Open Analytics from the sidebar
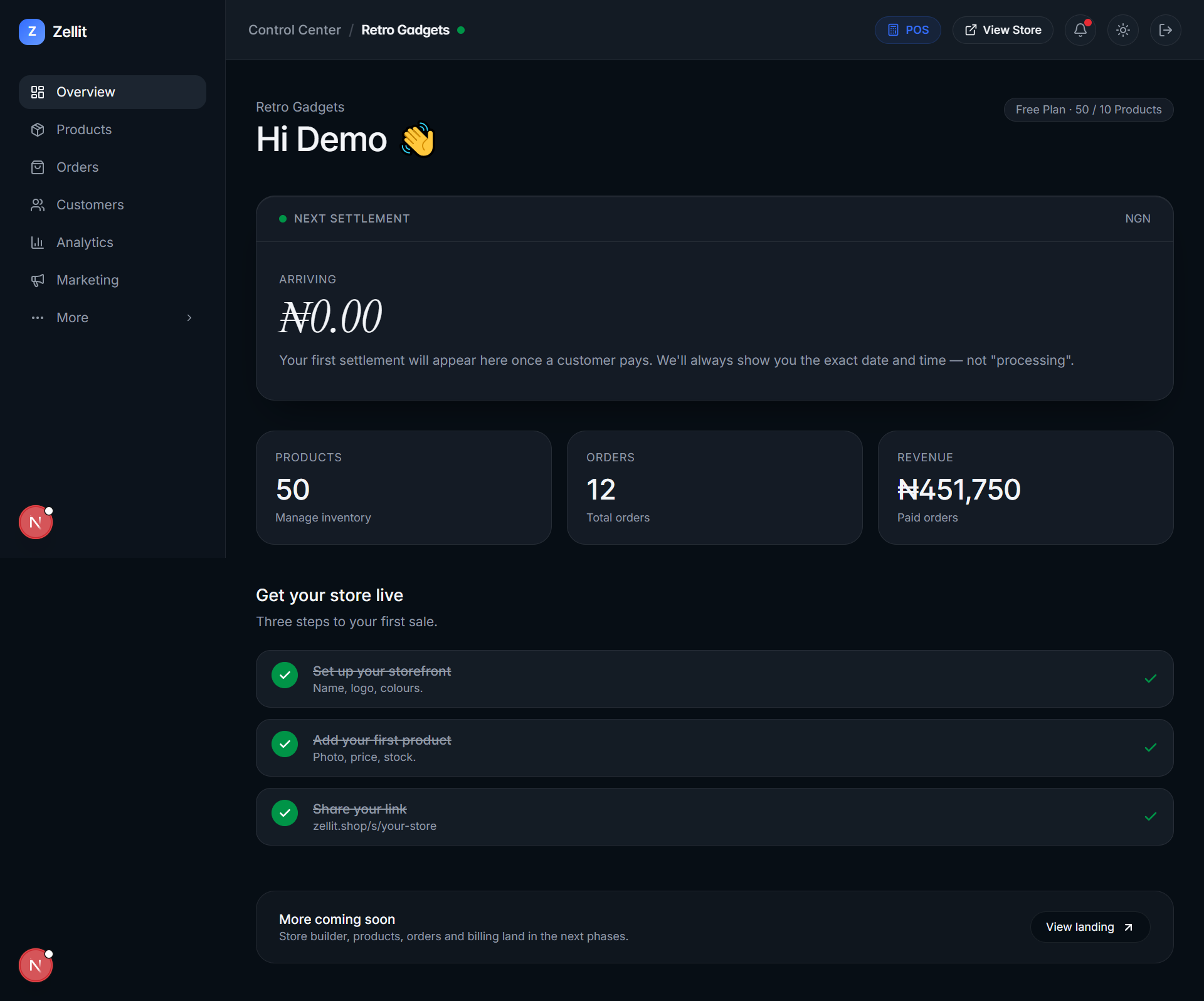Image resolution: width=1204 pixels, height=1001 pixels. (112, 243)
